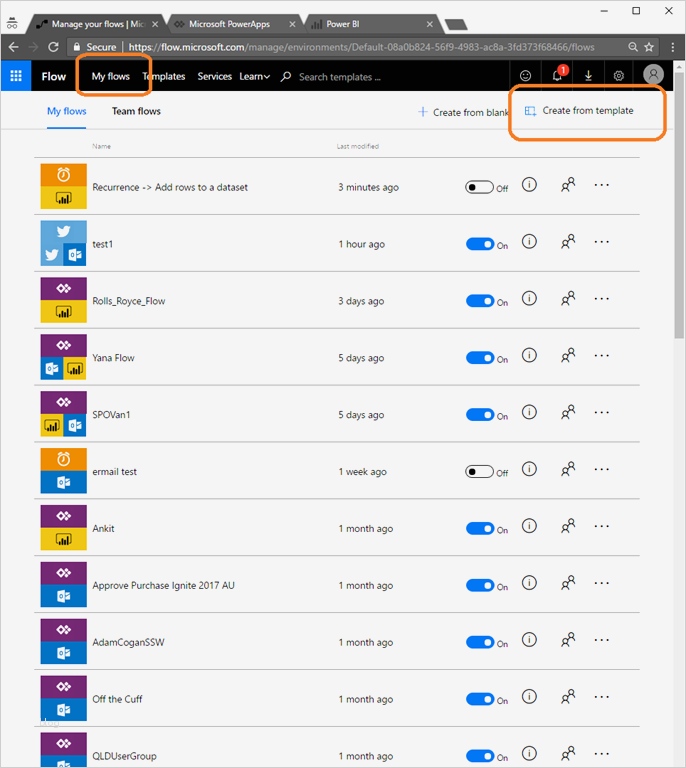The width and height of the screenshot is (686, 768).
Task: Open Services in top navigation
Action: tap(214, 76)
